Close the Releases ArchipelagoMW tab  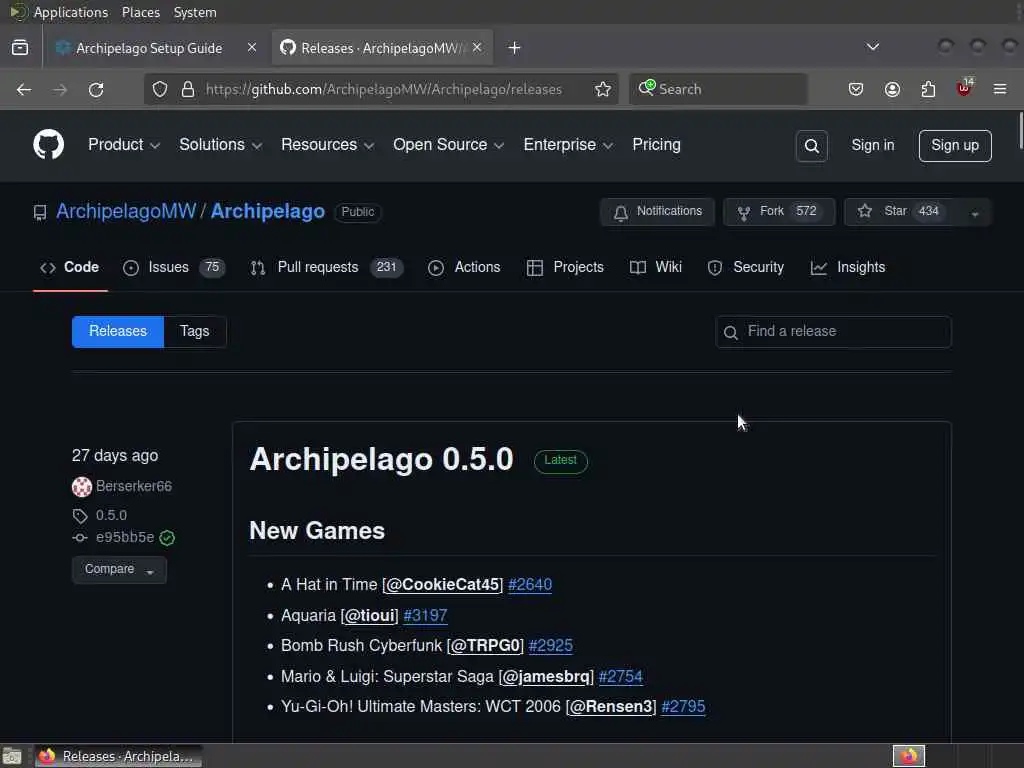[477, 48]
